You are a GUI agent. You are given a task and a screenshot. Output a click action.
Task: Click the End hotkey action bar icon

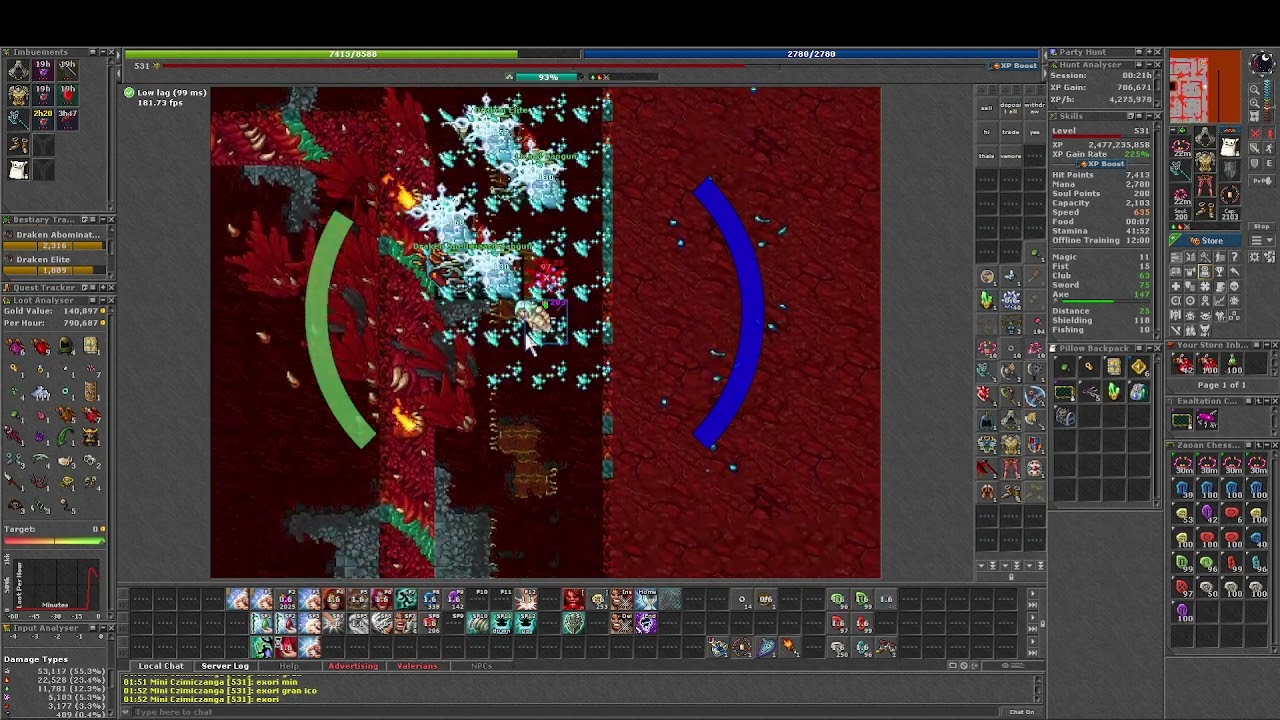tap(646, 623)
